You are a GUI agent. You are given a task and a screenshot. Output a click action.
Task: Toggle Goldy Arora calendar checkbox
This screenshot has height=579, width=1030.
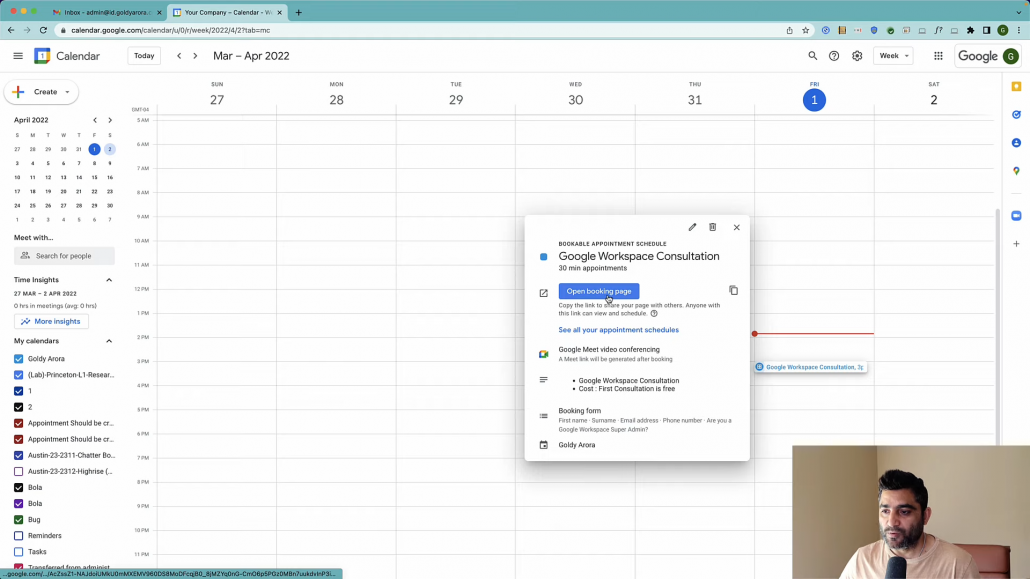click(x=18, y=359)
